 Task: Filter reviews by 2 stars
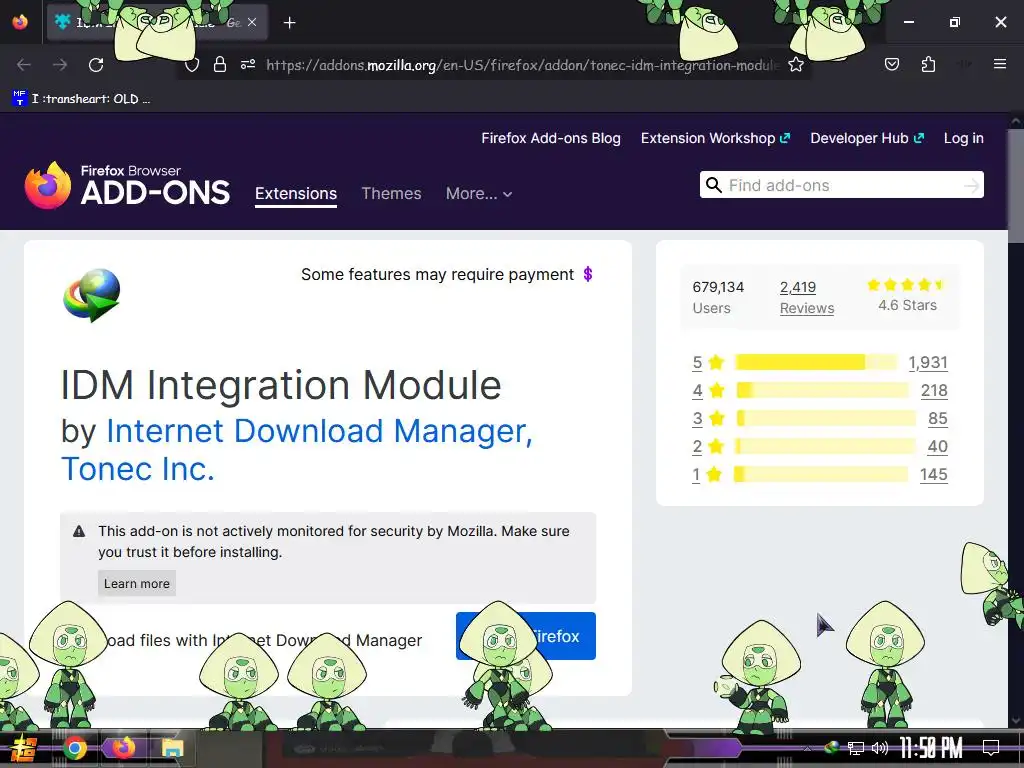pyautogui.click(x=709, y=447)
